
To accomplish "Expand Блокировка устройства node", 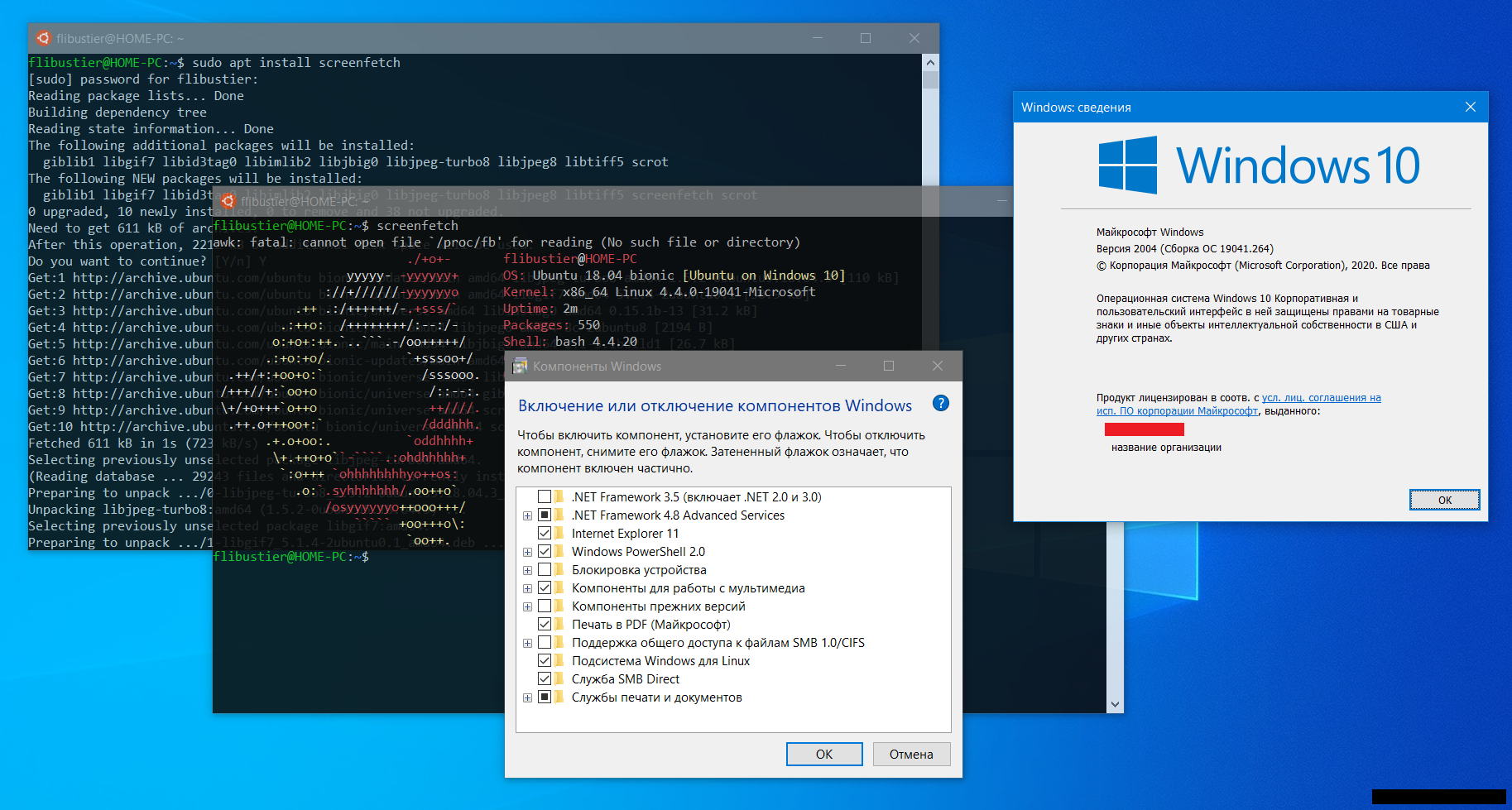I will coord(527,570).
